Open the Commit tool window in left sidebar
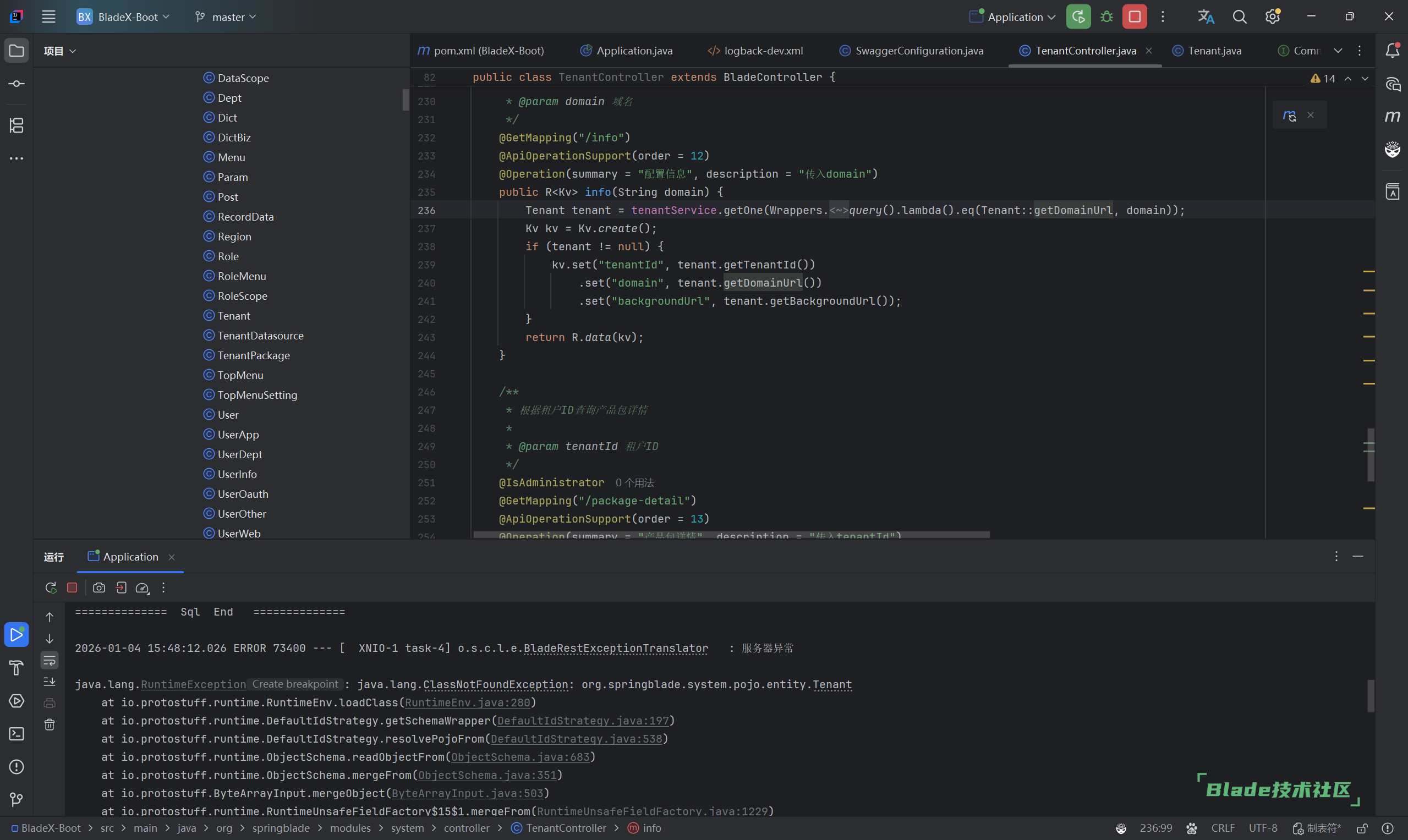The height and width of the screenshot is (840, 1408). [x=17, y=84]
